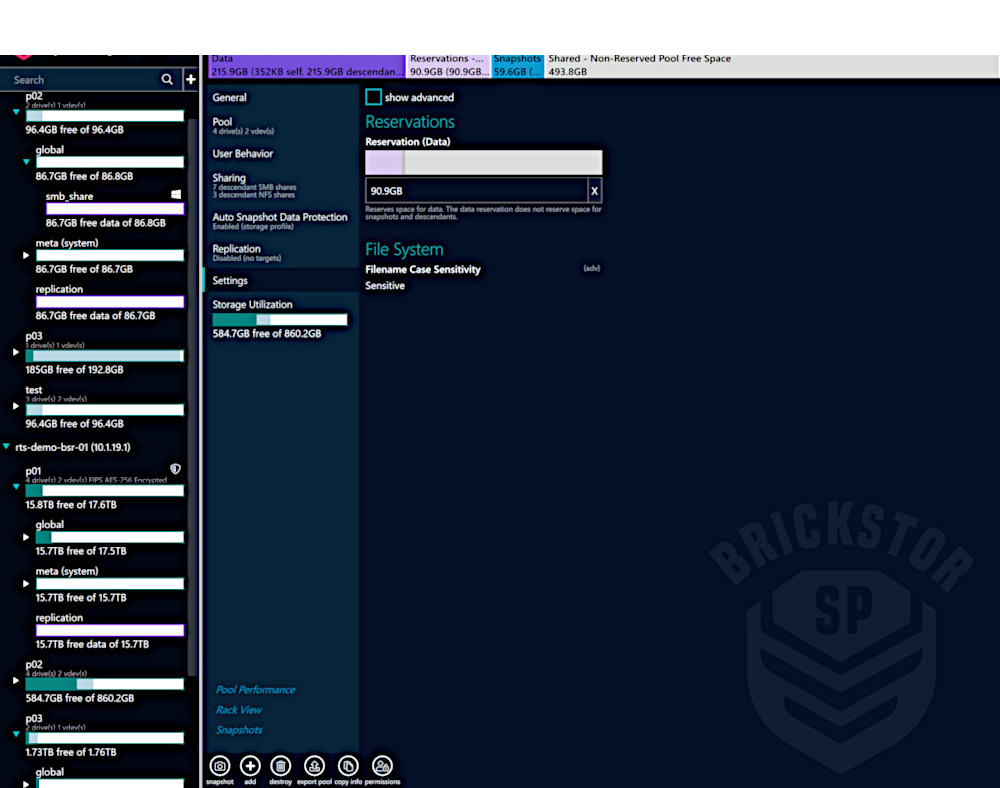Click the export pool icon

314,766
